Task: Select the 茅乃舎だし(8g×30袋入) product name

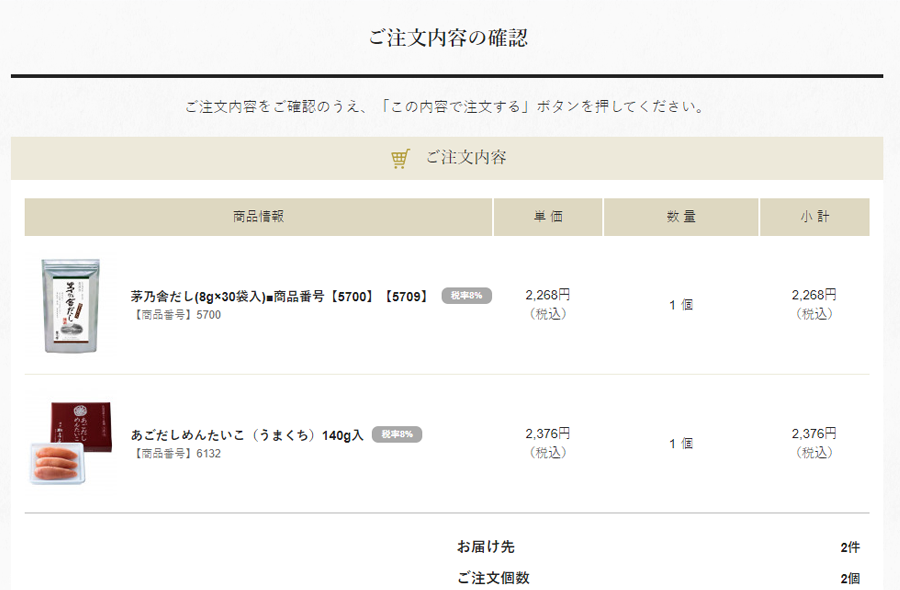Action: tap(280, 296)
